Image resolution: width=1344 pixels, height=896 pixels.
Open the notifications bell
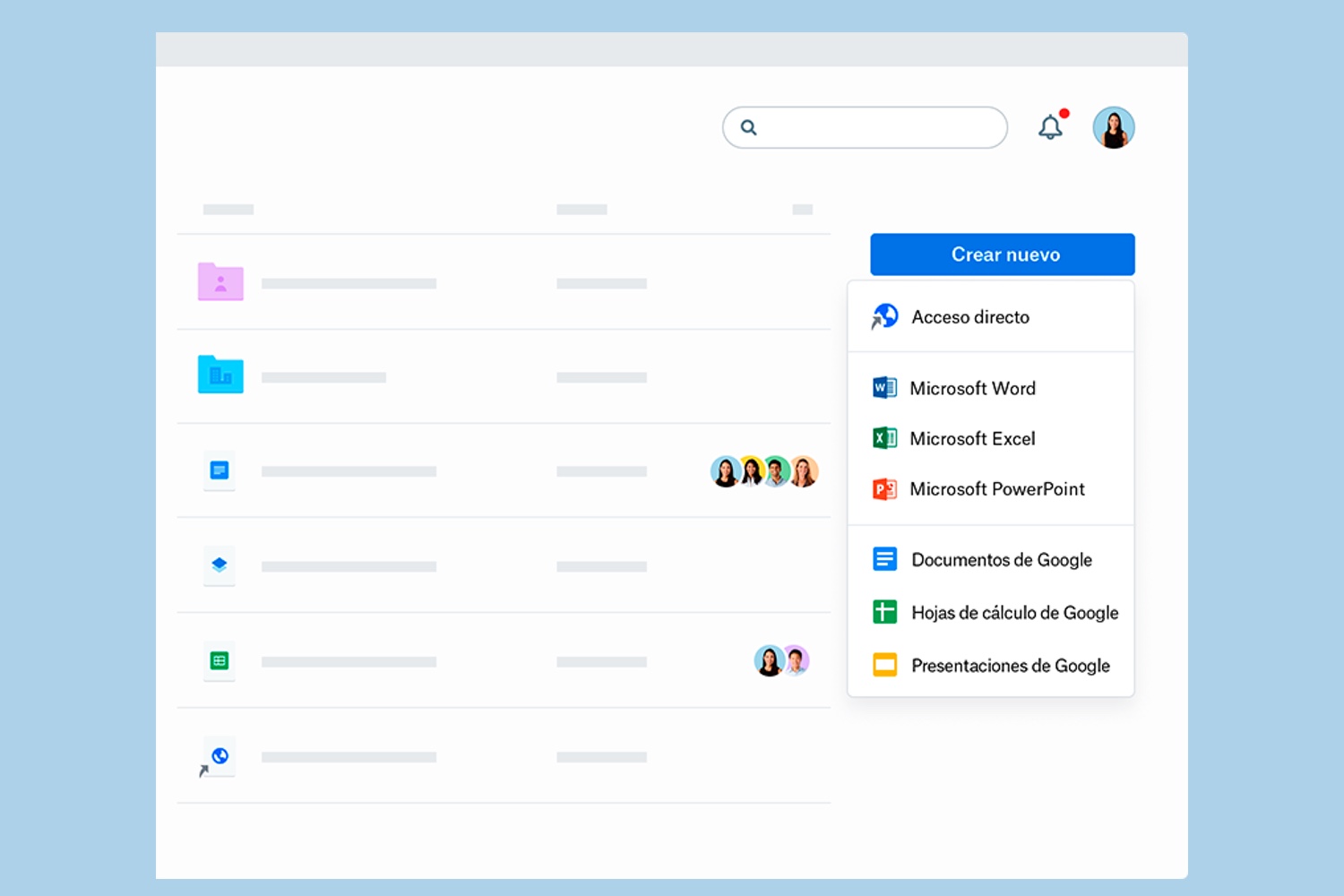point(1051,126)
